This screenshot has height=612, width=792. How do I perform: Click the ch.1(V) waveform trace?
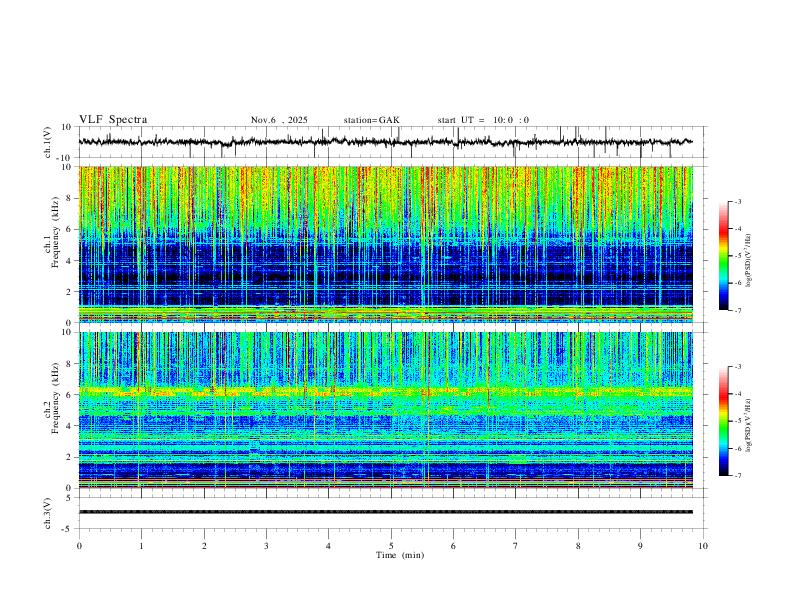click(x=385, y=142)
